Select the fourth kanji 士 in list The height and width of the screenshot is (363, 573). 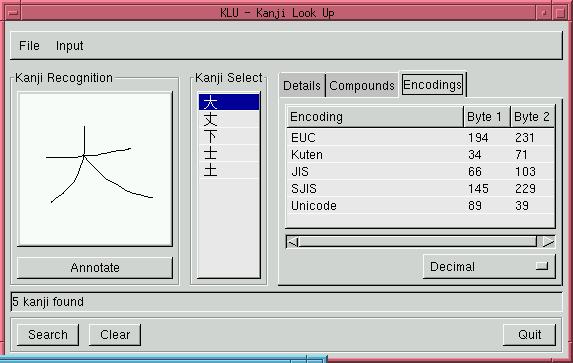pos(229,153)
